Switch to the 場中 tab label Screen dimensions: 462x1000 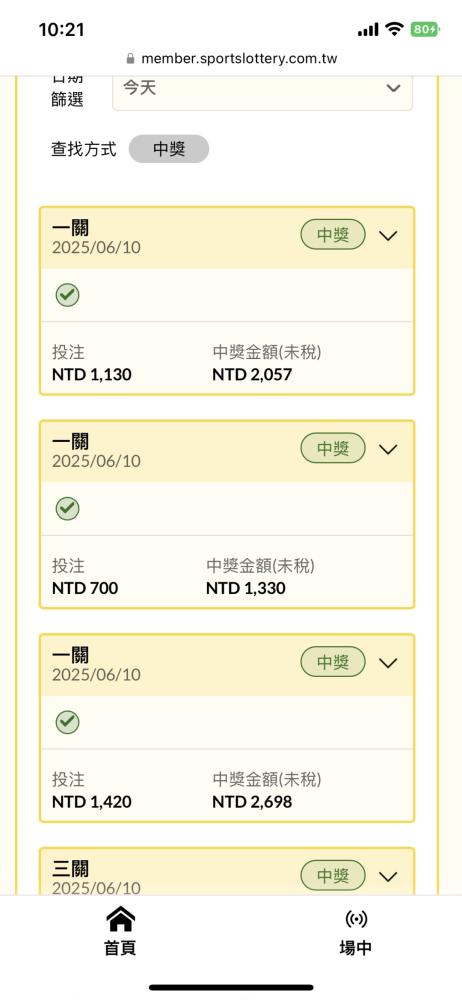point(355,948)
